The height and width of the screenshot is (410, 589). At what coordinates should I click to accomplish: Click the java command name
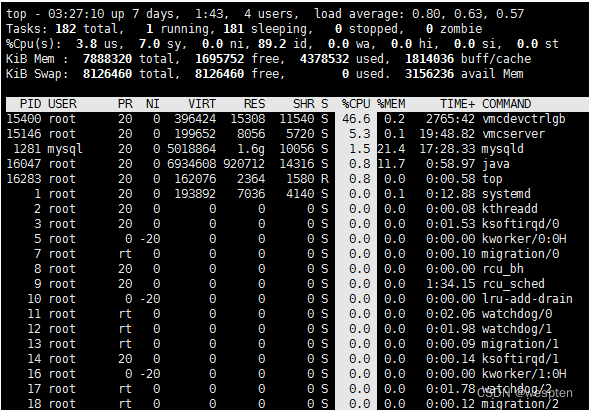tap(496, 164)
